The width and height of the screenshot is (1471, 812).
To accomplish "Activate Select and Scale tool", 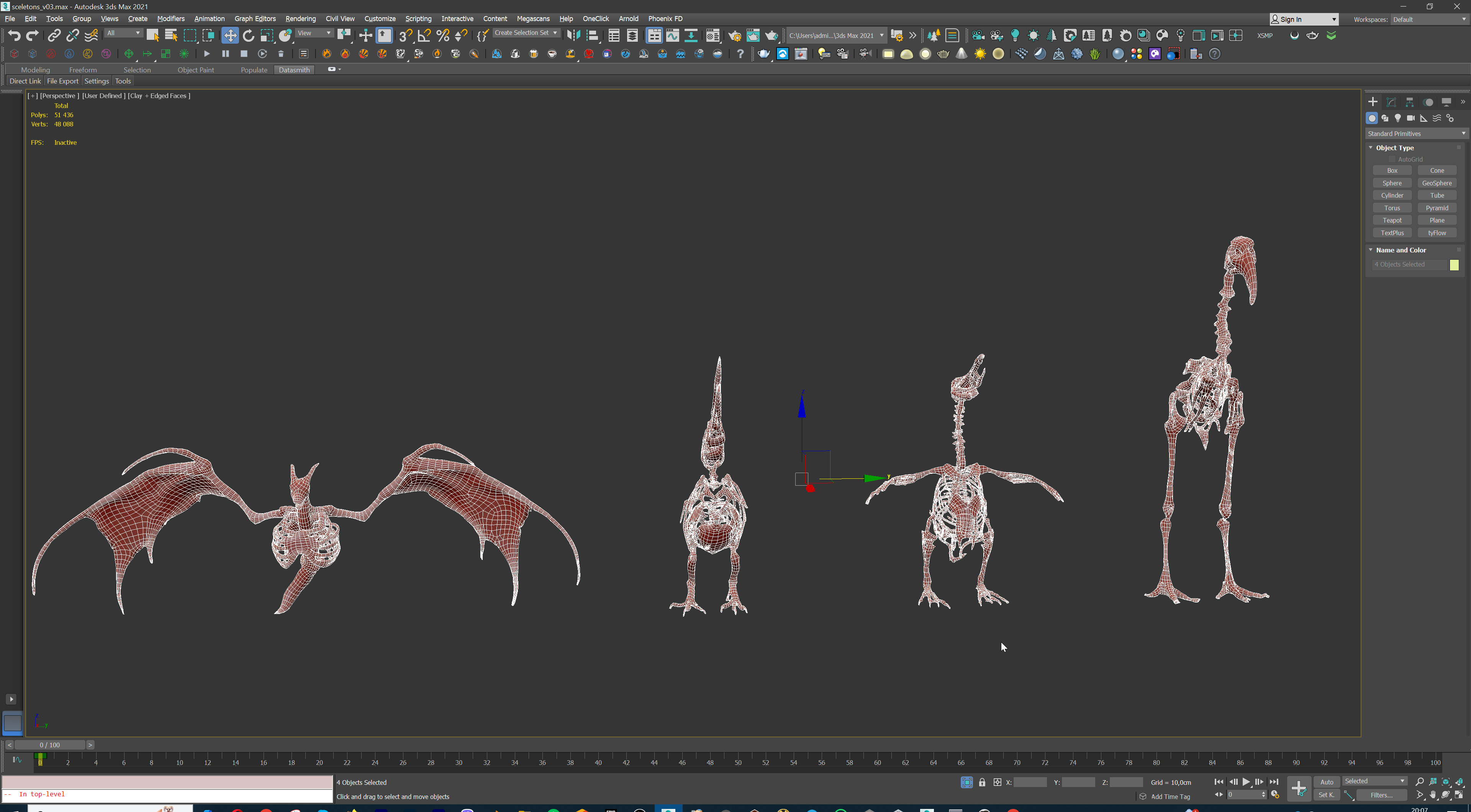I will coord(267,35).
